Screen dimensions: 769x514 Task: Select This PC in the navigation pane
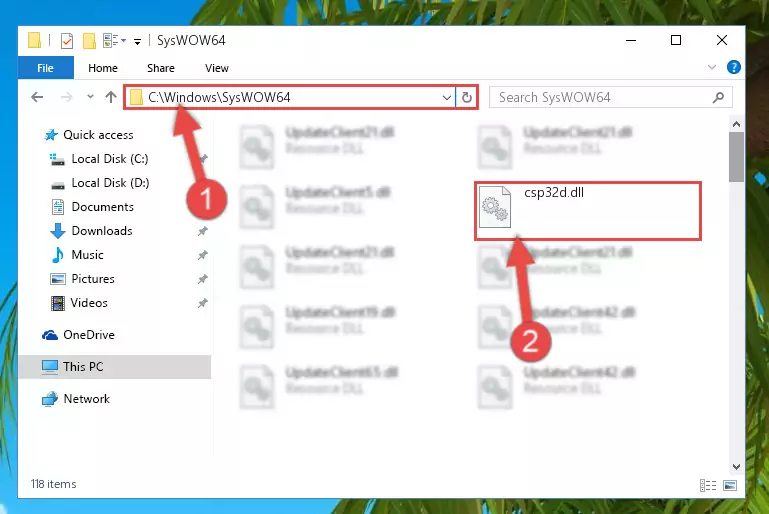[114, 367]
